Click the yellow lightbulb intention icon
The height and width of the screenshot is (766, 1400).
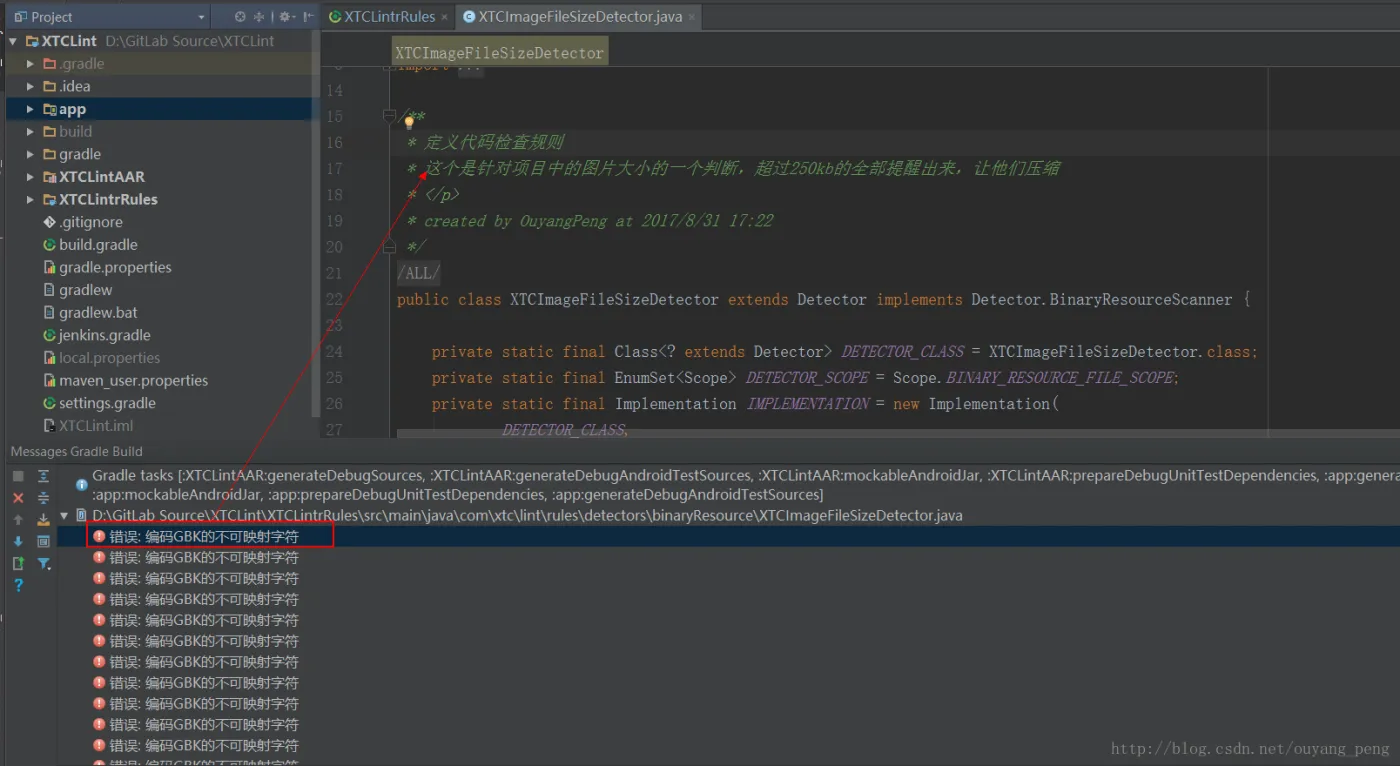408,123
